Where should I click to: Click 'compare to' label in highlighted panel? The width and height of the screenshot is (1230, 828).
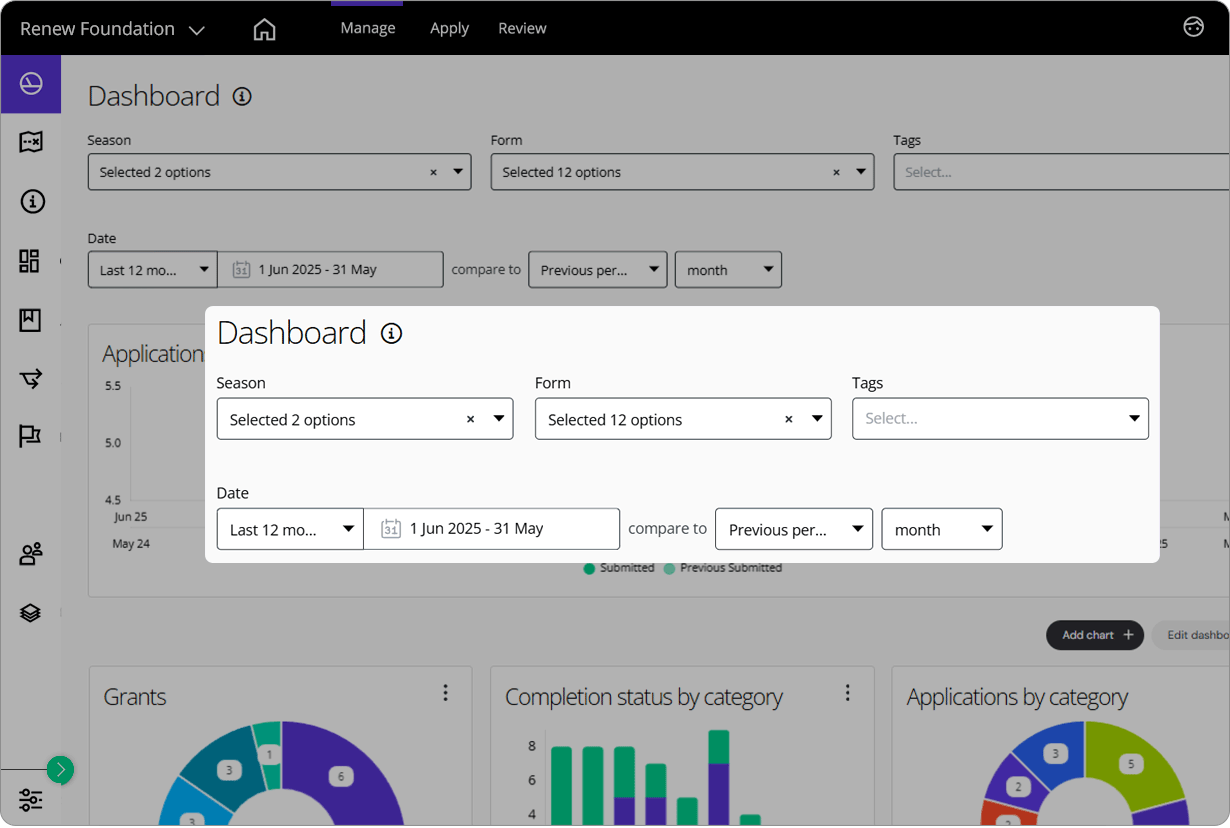tap(667, 529)
